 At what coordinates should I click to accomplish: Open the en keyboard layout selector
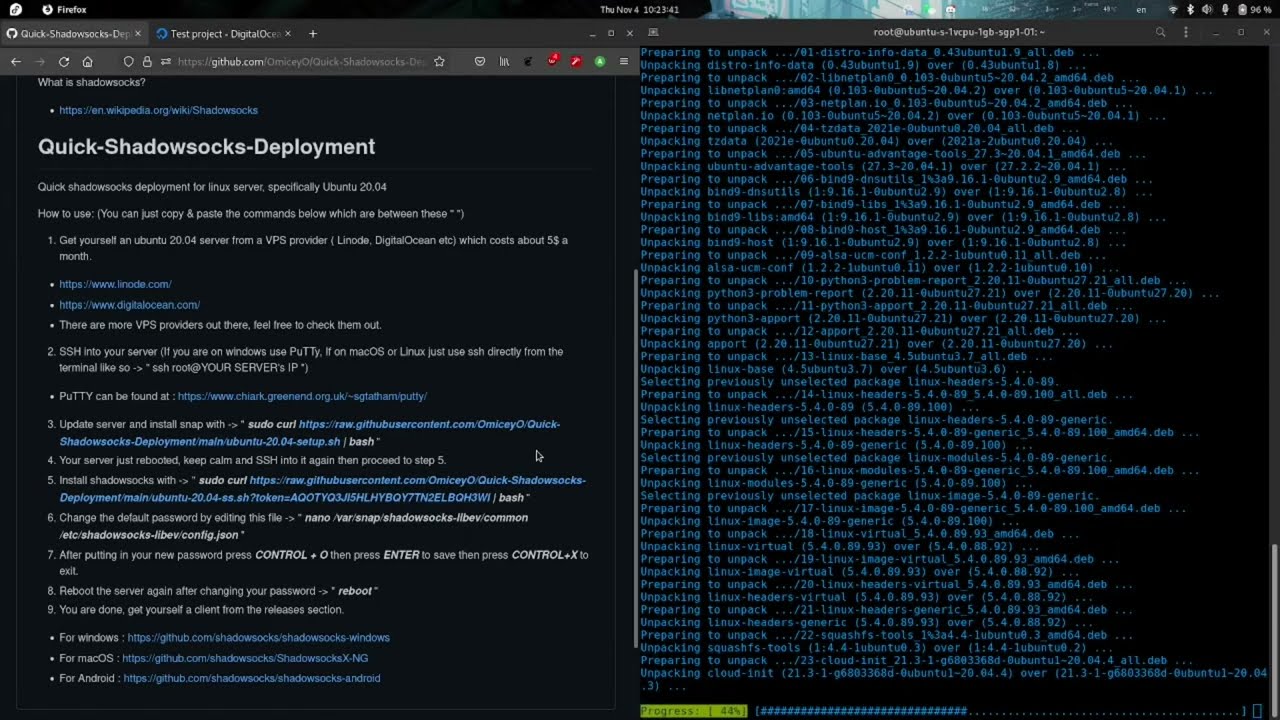point(1142,9)
